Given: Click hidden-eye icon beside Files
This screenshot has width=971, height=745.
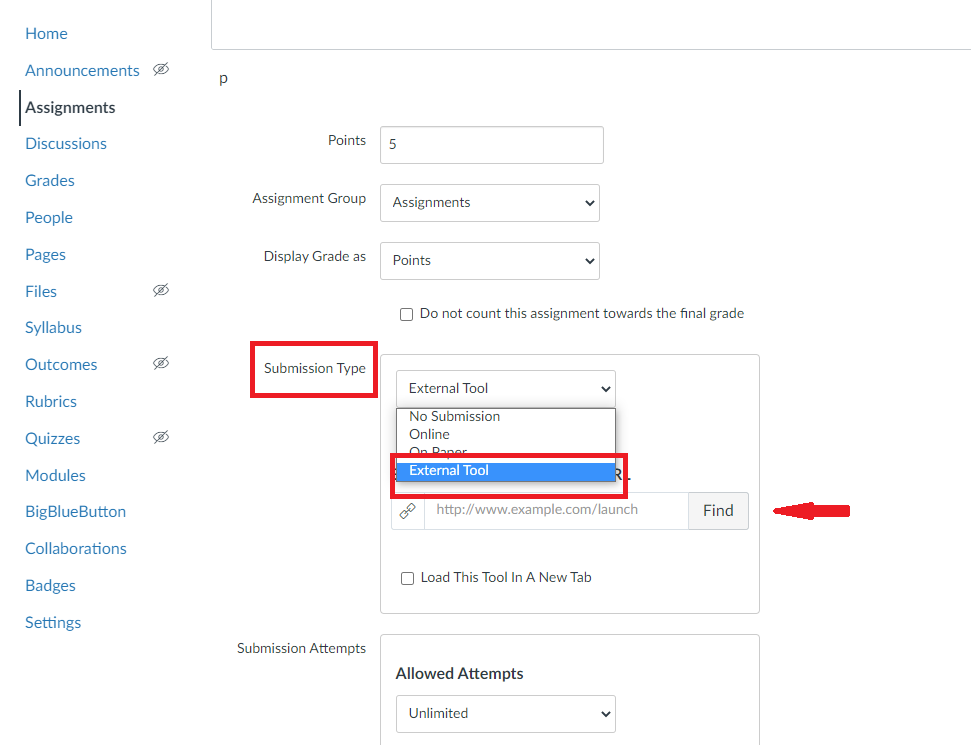Looking at the screenshot, I should [161, 290].
